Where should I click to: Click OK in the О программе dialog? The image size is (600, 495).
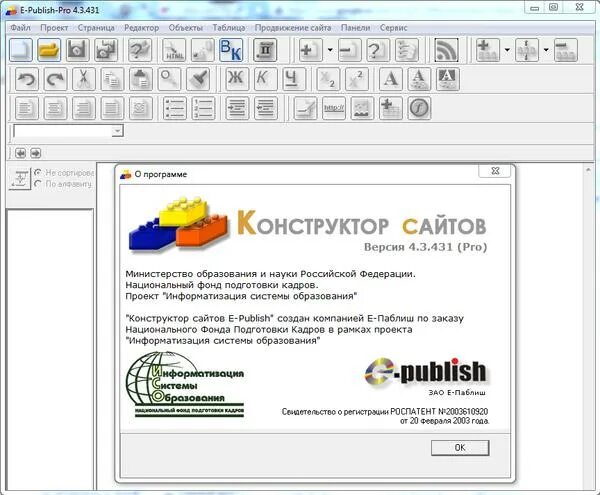point(460,448)
